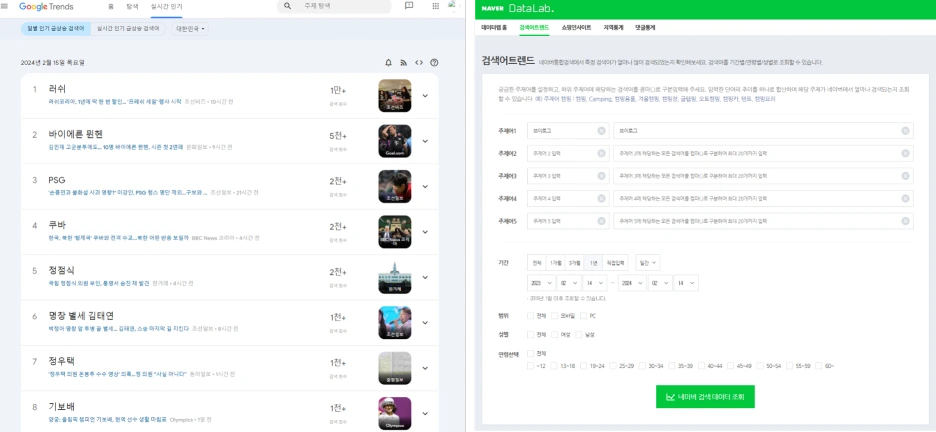Clear the 주제어4 topic name field
The image size is (936, 432).
tap(601, 198)
